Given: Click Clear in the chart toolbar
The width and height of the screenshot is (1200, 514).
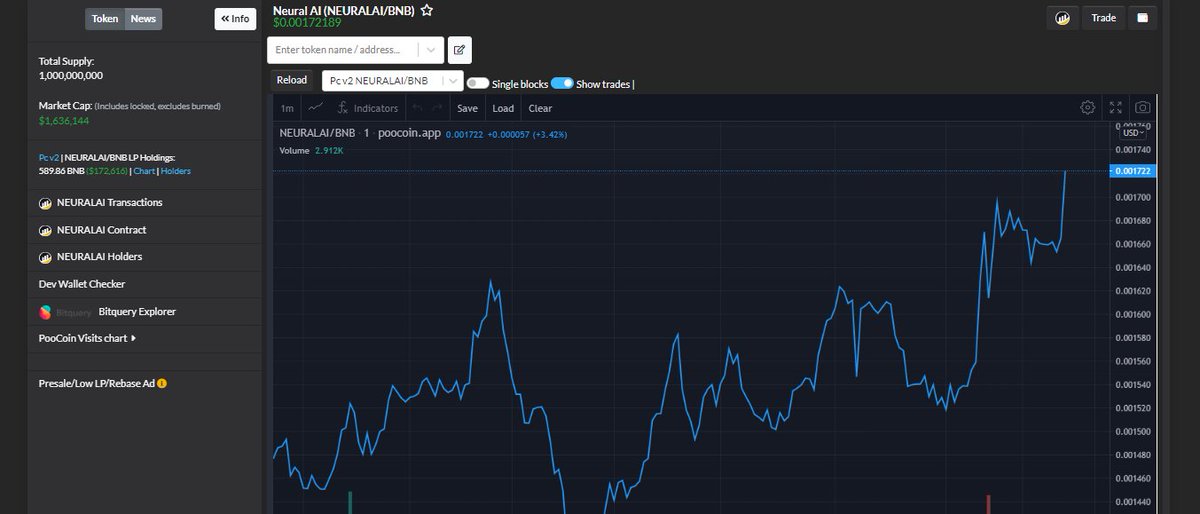Looking at the screenshot, I should pyautogui.click(x=540, y=108).
